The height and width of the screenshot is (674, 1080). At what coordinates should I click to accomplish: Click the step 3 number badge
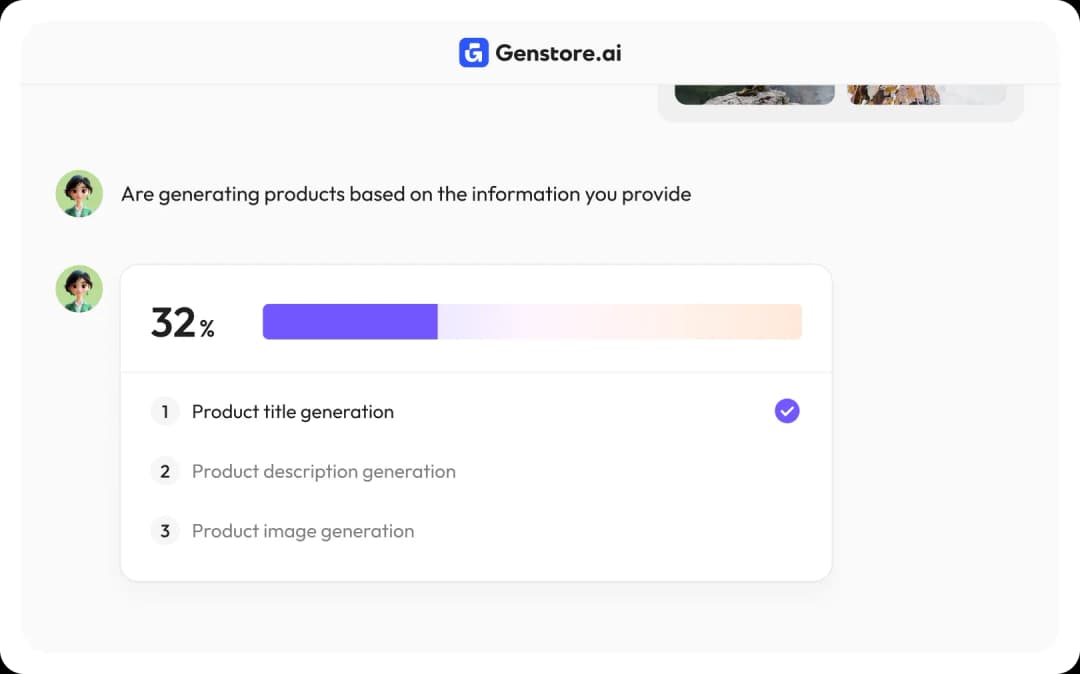click(165, 531)
